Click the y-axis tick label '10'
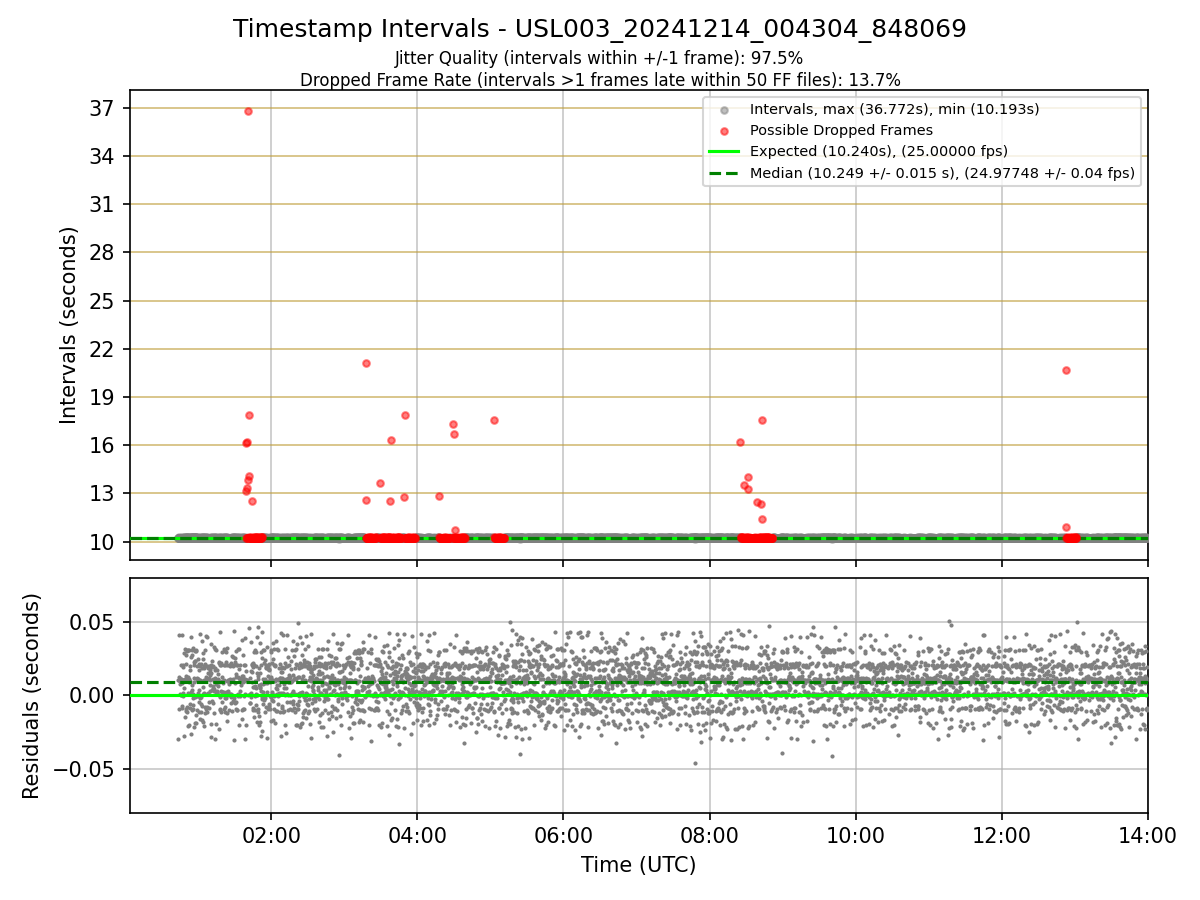 point(104,542)
